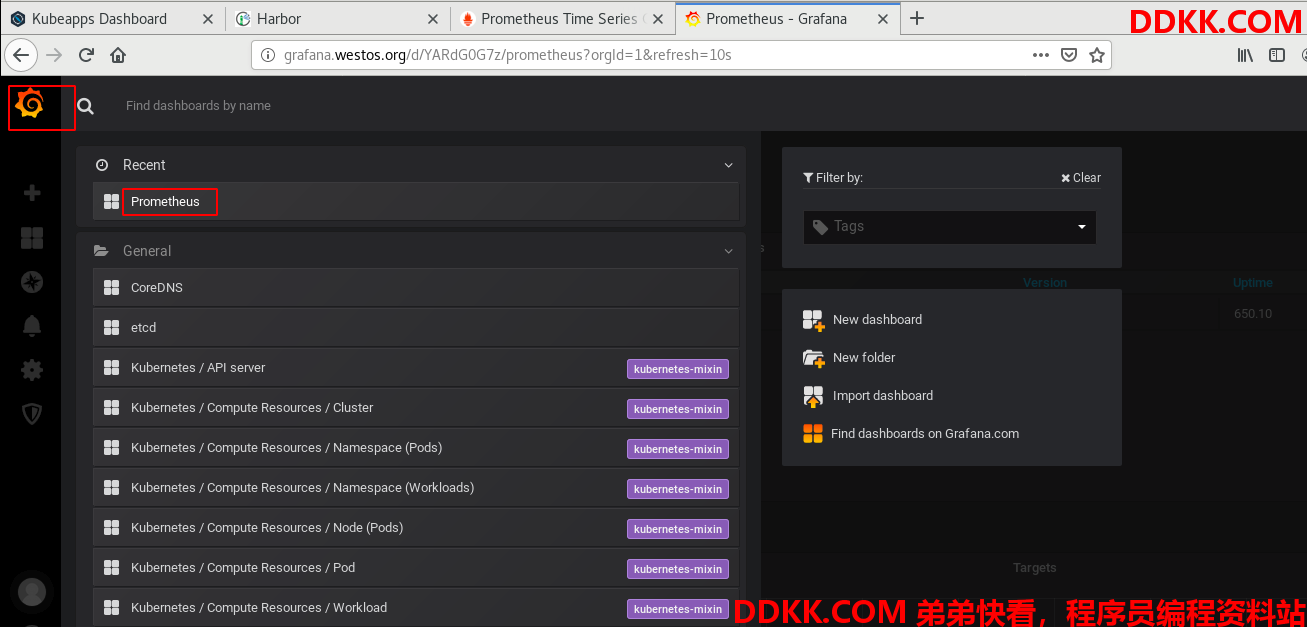The width and height of the screenshot is (1307, 627).
Task: Click the user avatar in Grafana sidebar
Action: tap(32, 592)
